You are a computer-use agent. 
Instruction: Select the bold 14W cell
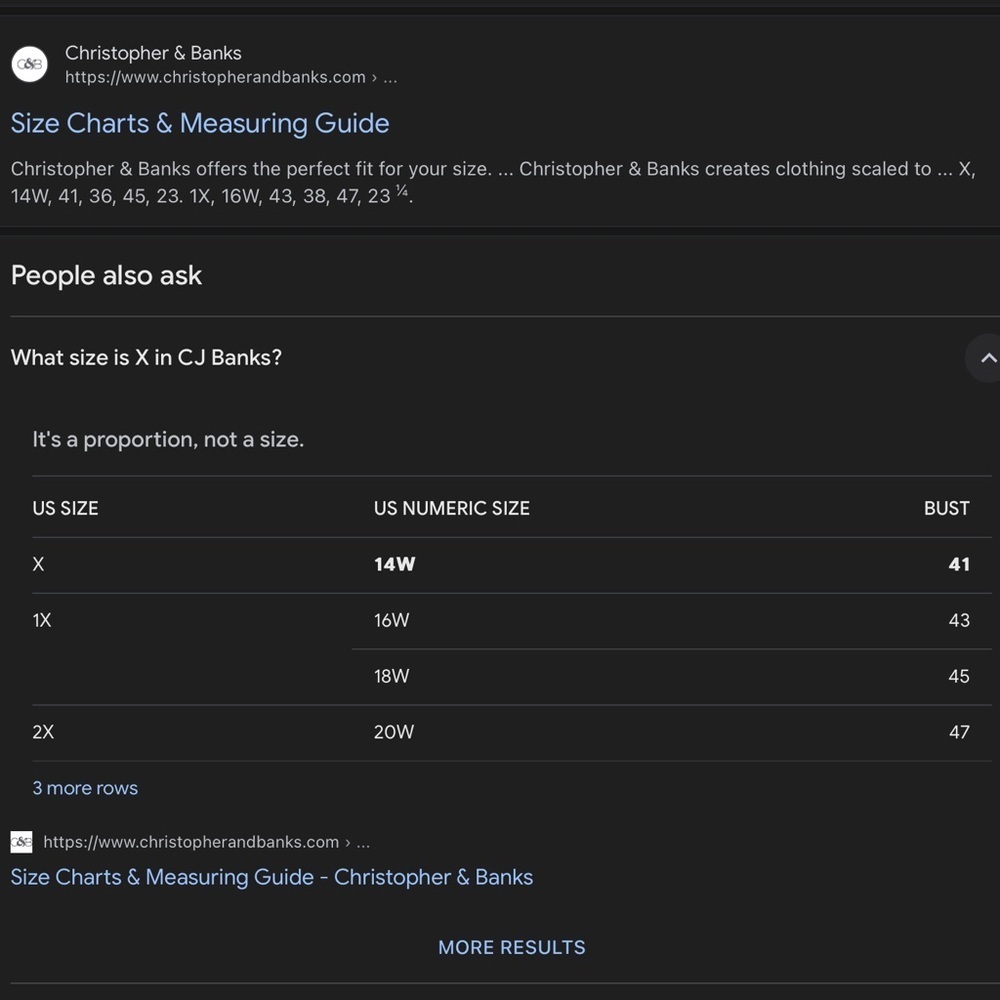click(x=394, y=564)
